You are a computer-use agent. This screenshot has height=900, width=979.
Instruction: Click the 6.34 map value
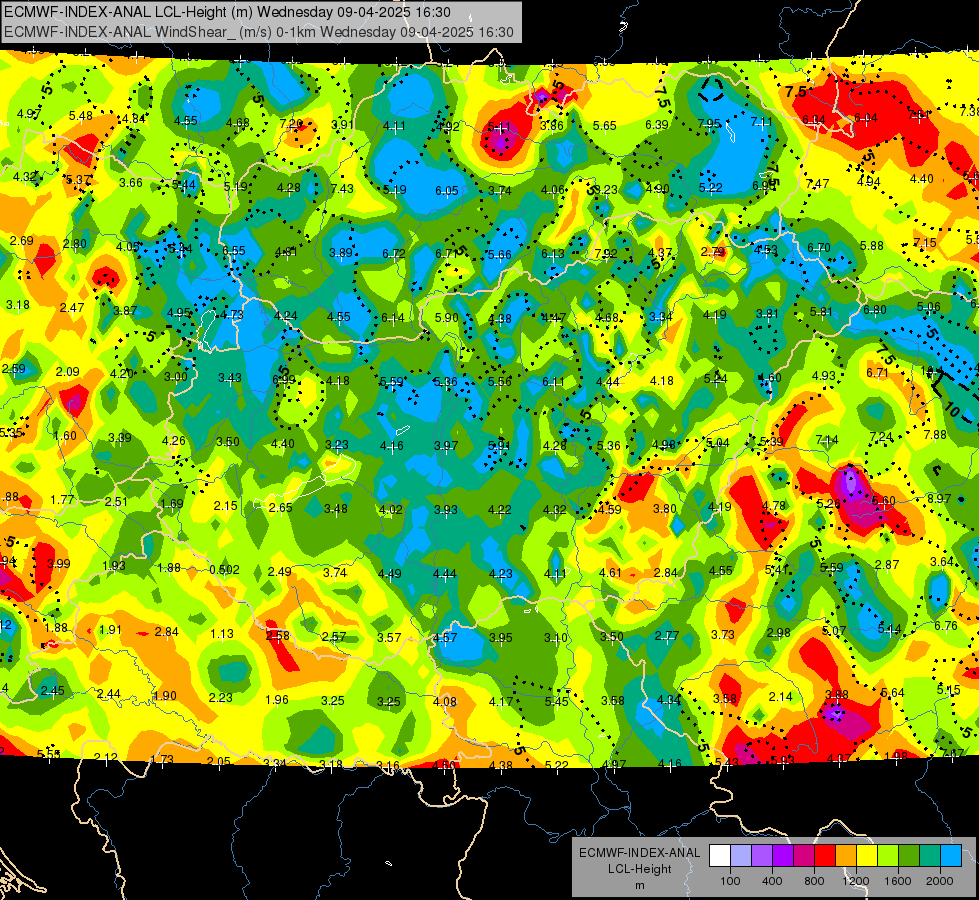[814, 120]
